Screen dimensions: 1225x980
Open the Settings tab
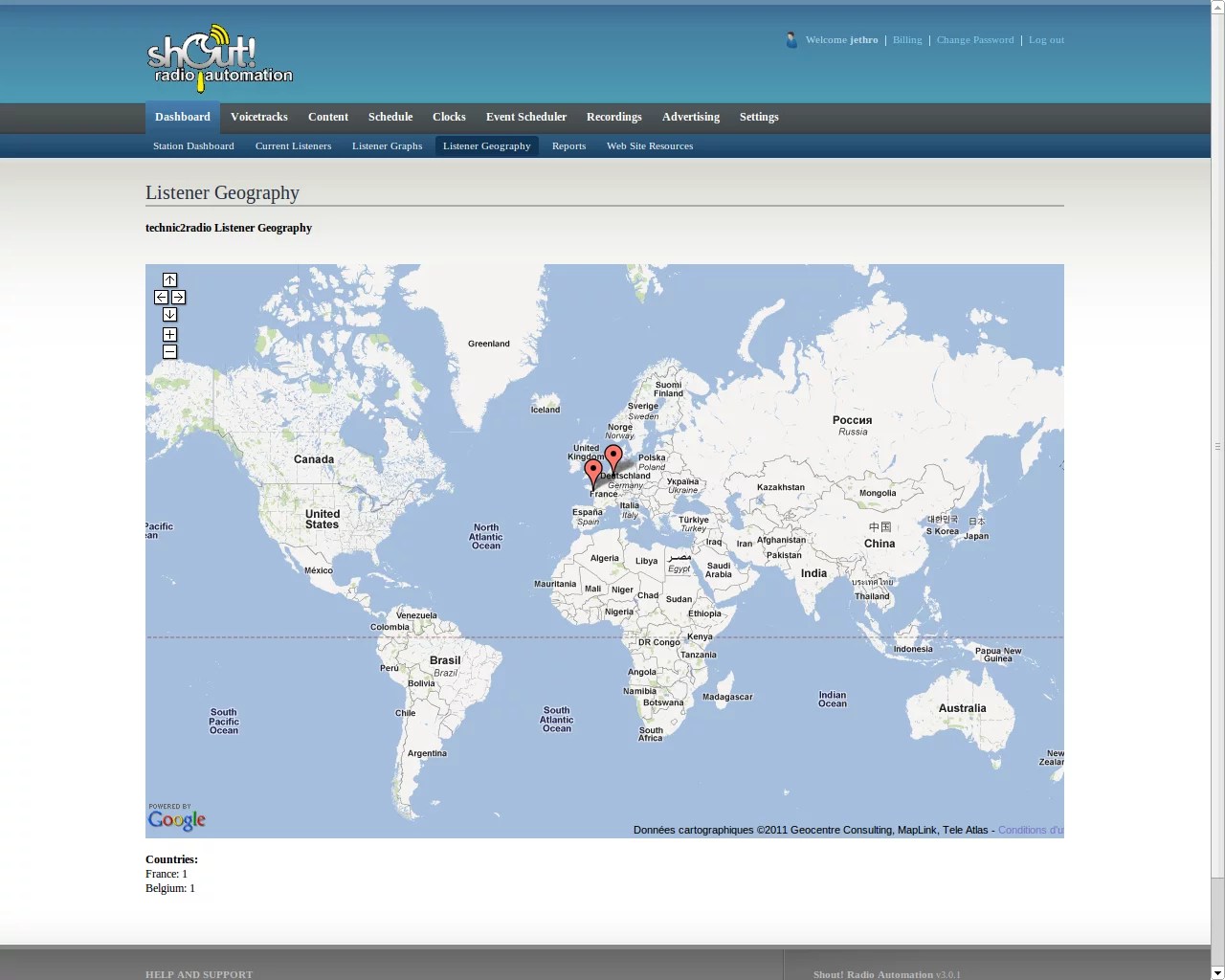[758, 117]
